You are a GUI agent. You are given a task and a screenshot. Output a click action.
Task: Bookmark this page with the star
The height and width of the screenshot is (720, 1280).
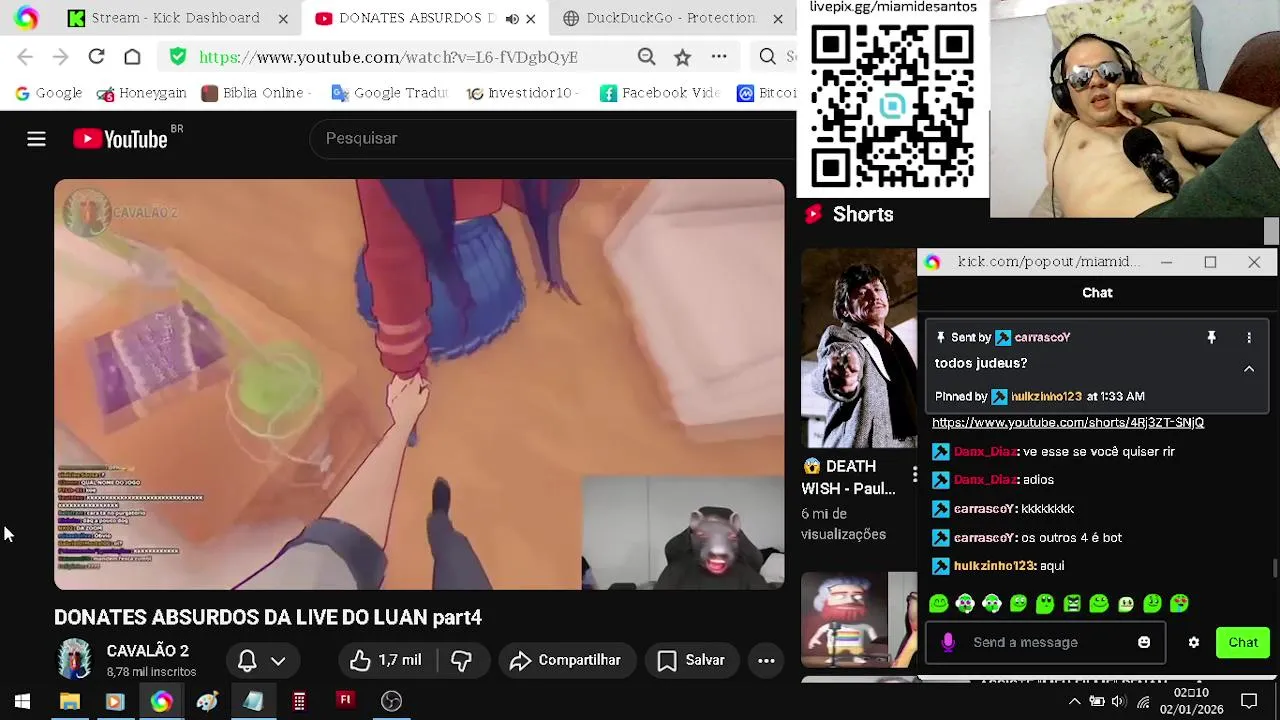point(682,57)
